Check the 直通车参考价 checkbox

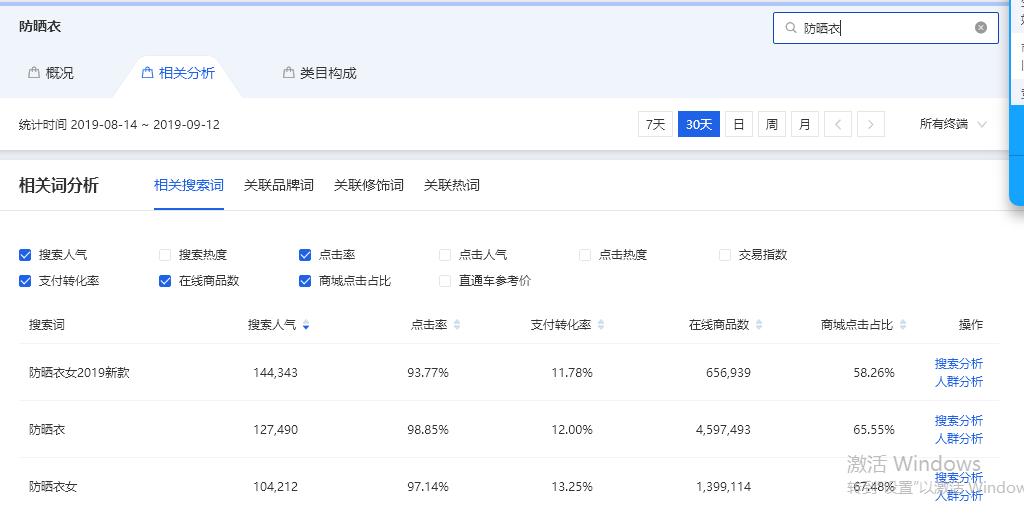[x=445, y=281]
